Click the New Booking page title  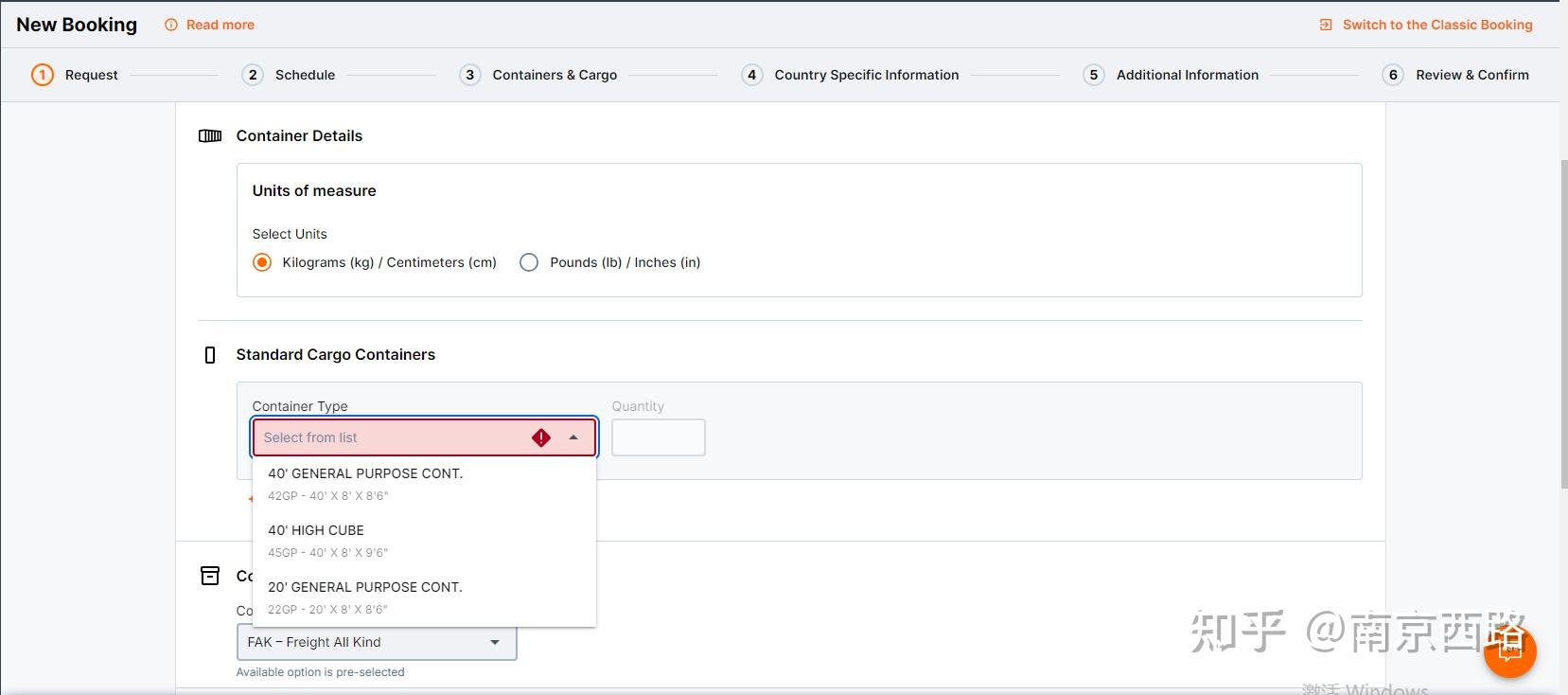77,25
